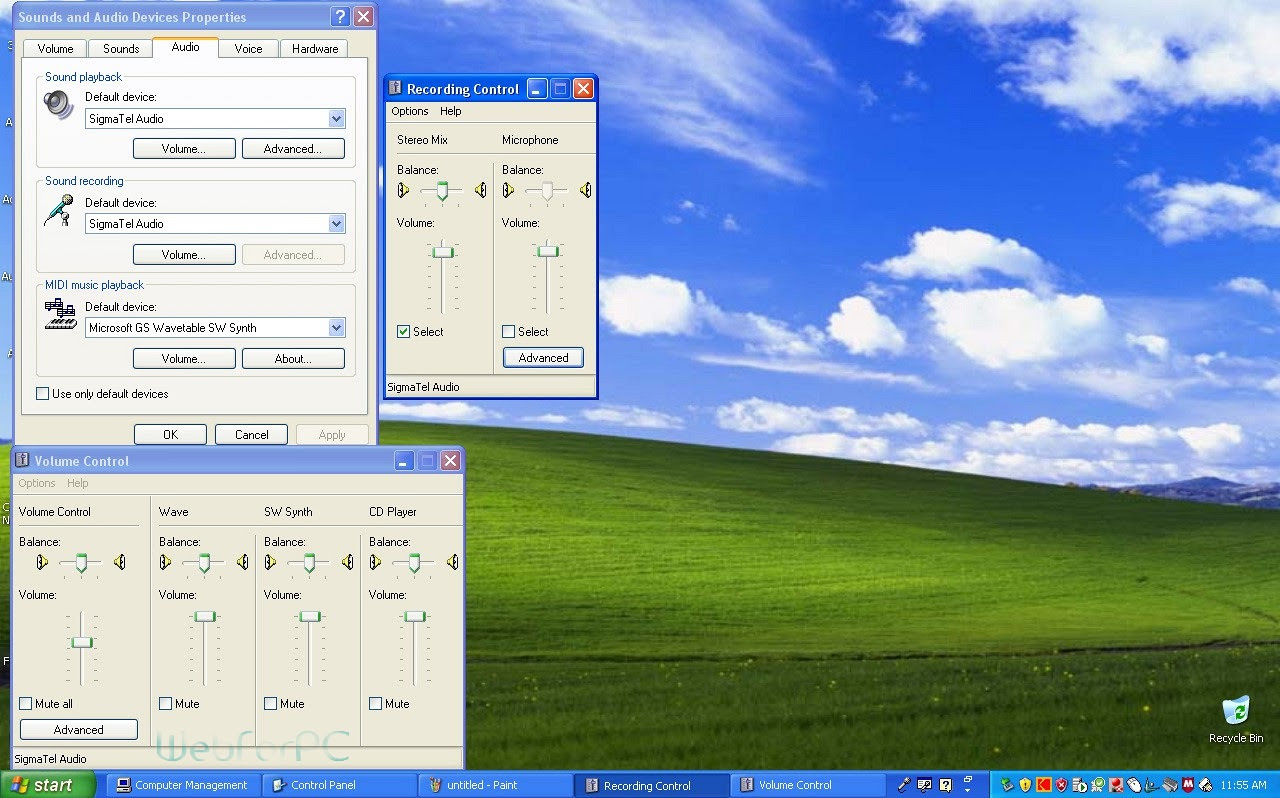Click Stereo Mix right balance speaker icon

click(480, 190)
